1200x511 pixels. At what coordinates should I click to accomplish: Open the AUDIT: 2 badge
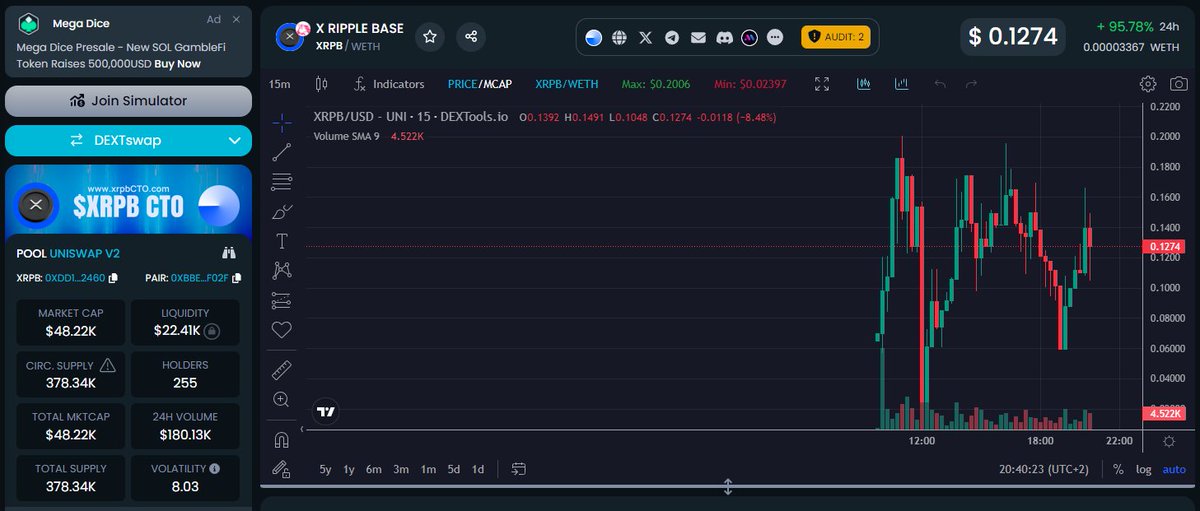(x=837, y=37)
